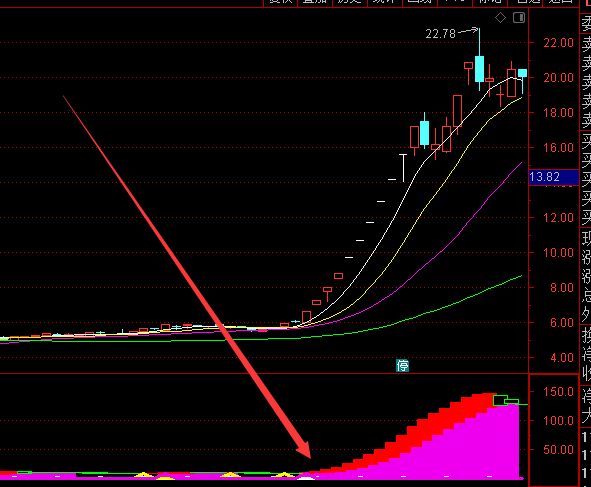Viewport: 591px width, 487px height.
Task: Click the 20.00 price axis label
Action: [558, 78]
